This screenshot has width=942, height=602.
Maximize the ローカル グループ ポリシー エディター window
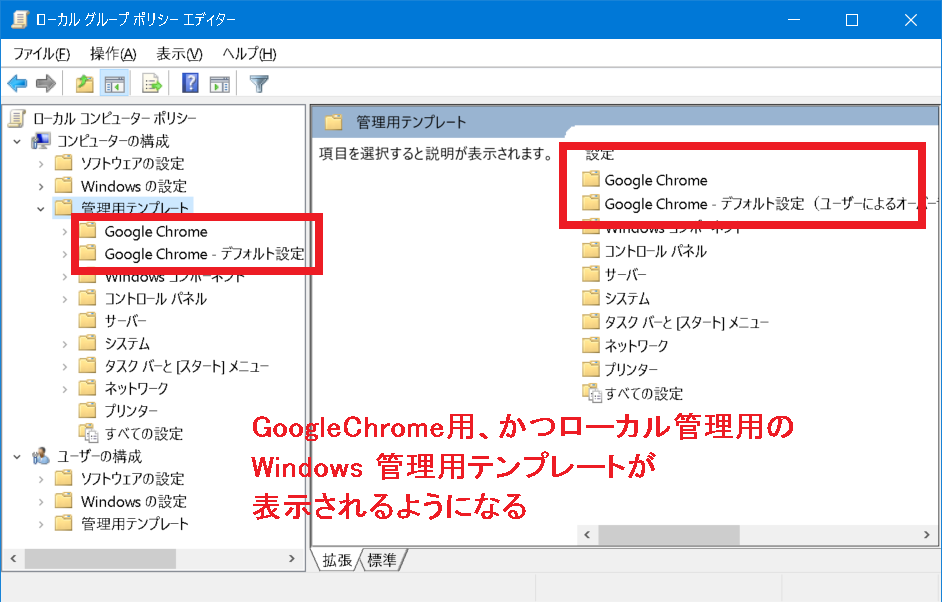pos(852,20)
